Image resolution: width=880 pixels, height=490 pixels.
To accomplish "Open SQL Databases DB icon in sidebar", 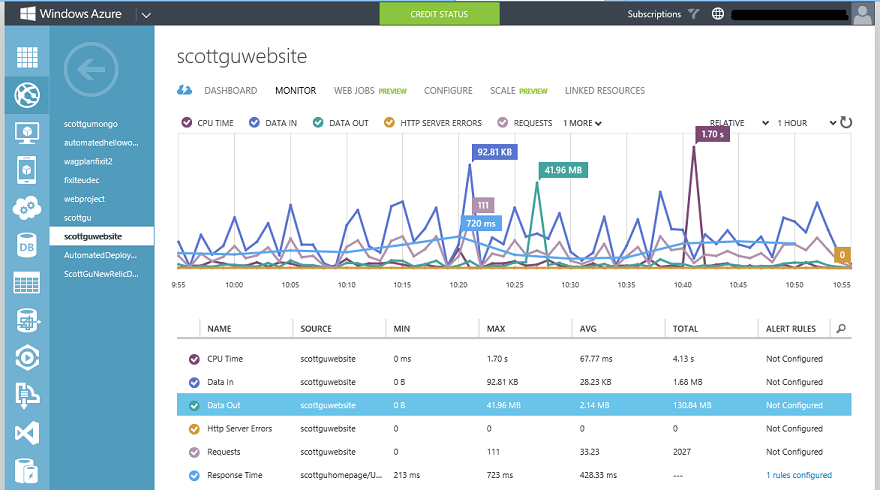I will click(x=27, y=245).
